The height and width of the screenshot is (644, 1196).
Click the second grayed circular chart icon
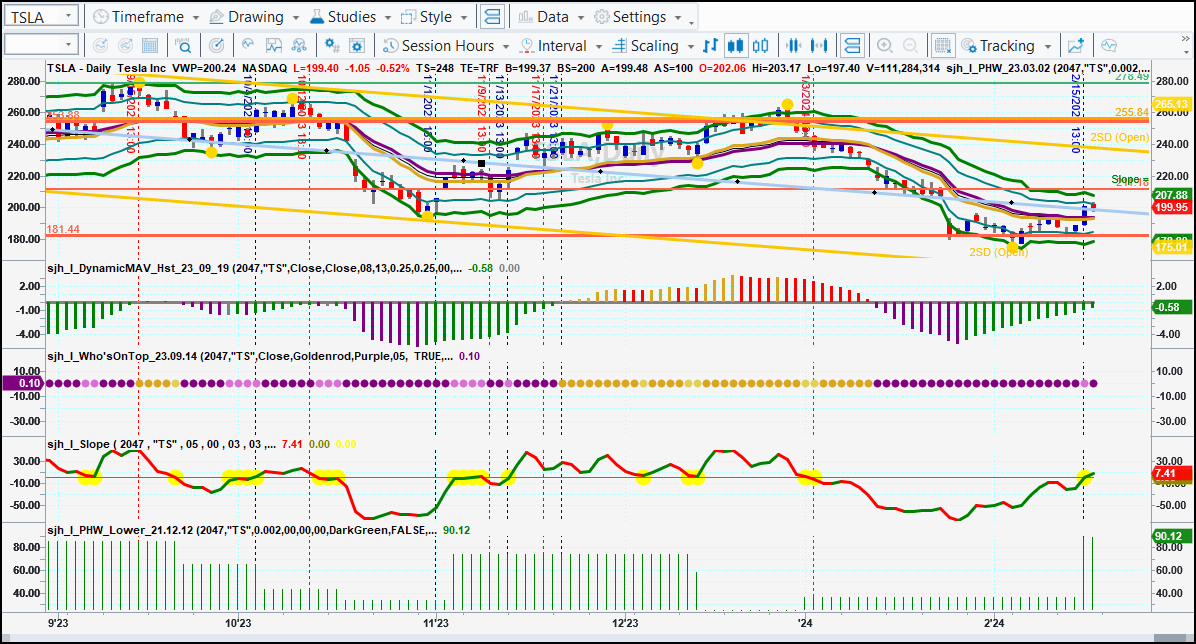[125, 46]
